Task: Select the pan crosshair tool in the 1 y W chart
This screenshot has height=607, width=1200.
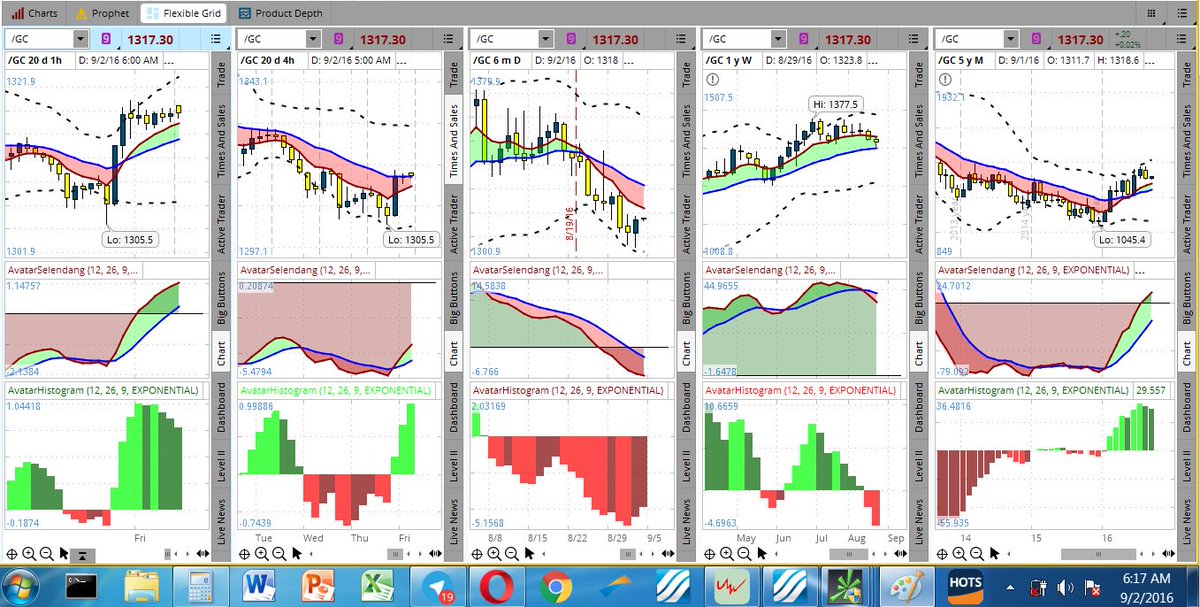Action: click(709, 553)
